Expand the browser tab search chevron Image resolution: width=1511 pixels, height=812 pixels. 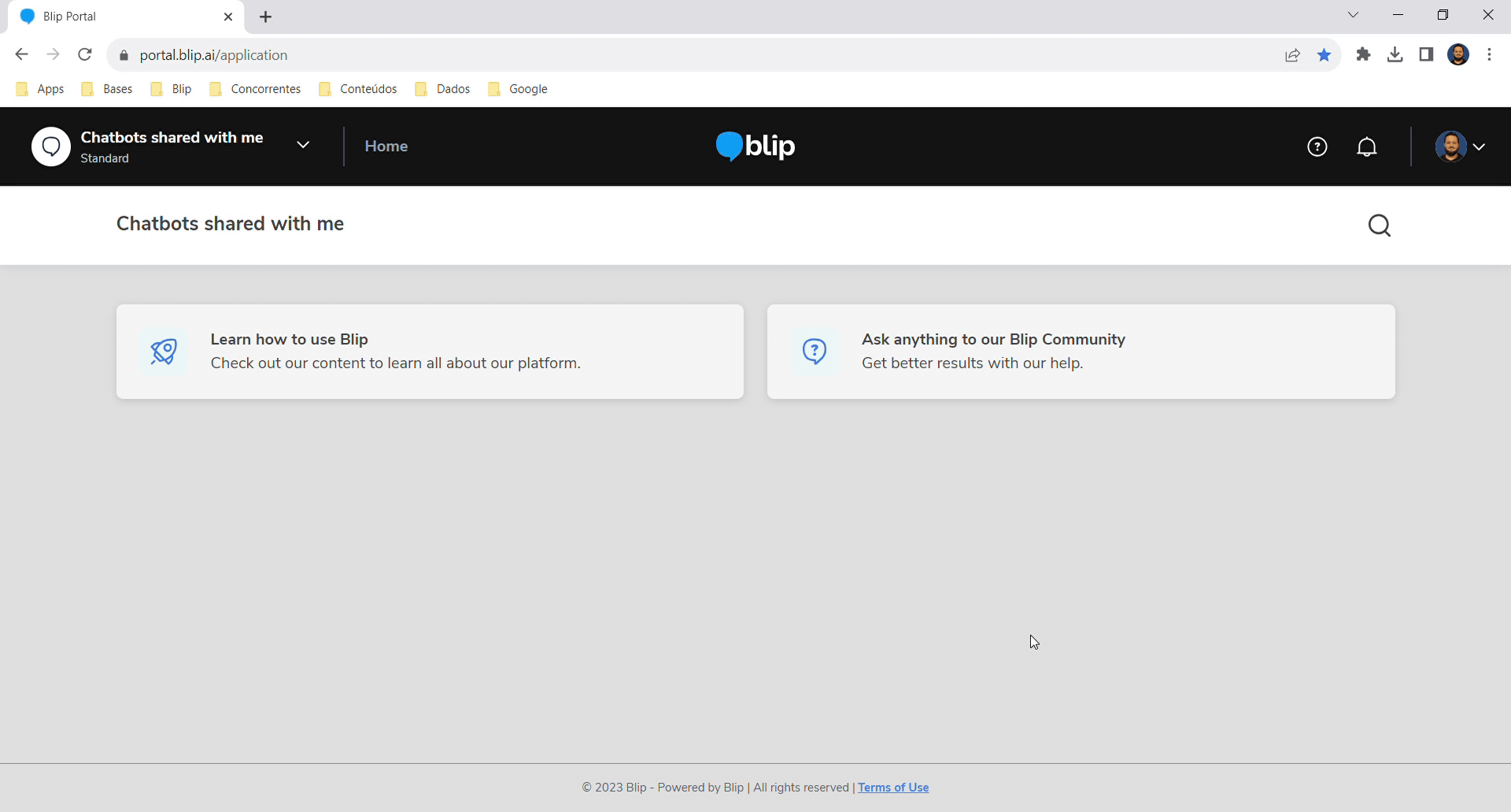click(1353, 15)
